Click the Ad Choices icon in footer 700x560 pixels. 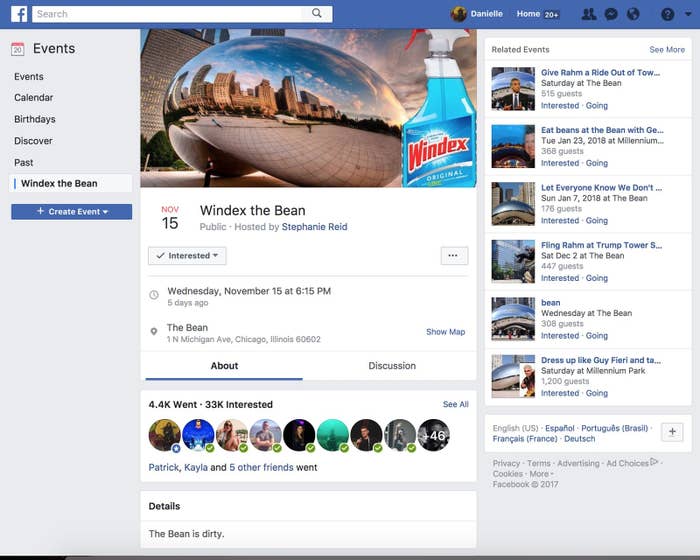[x=654, y=462]
